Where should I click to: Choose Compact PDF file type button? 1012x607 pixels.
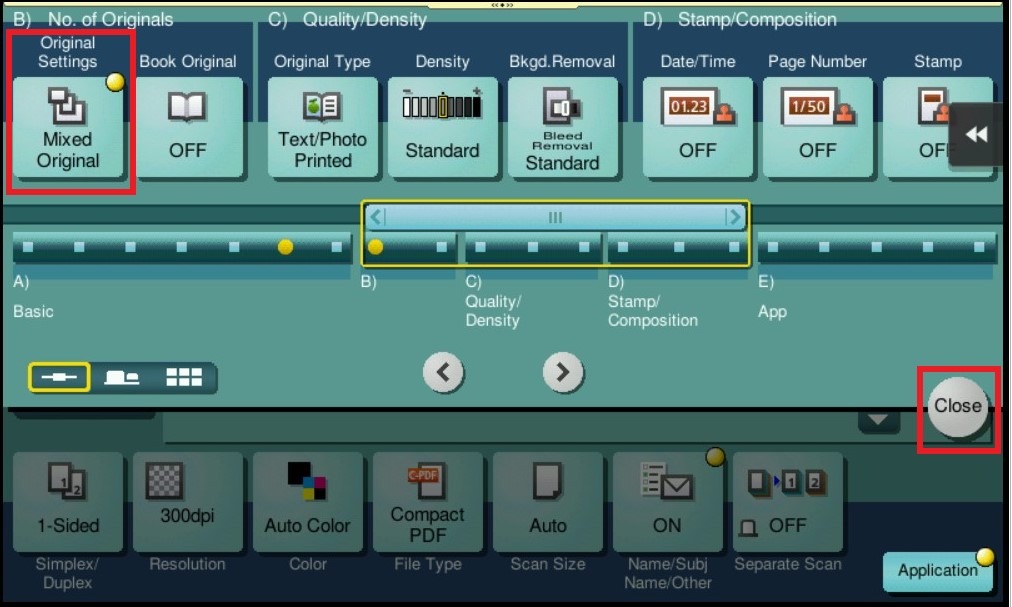427,501
